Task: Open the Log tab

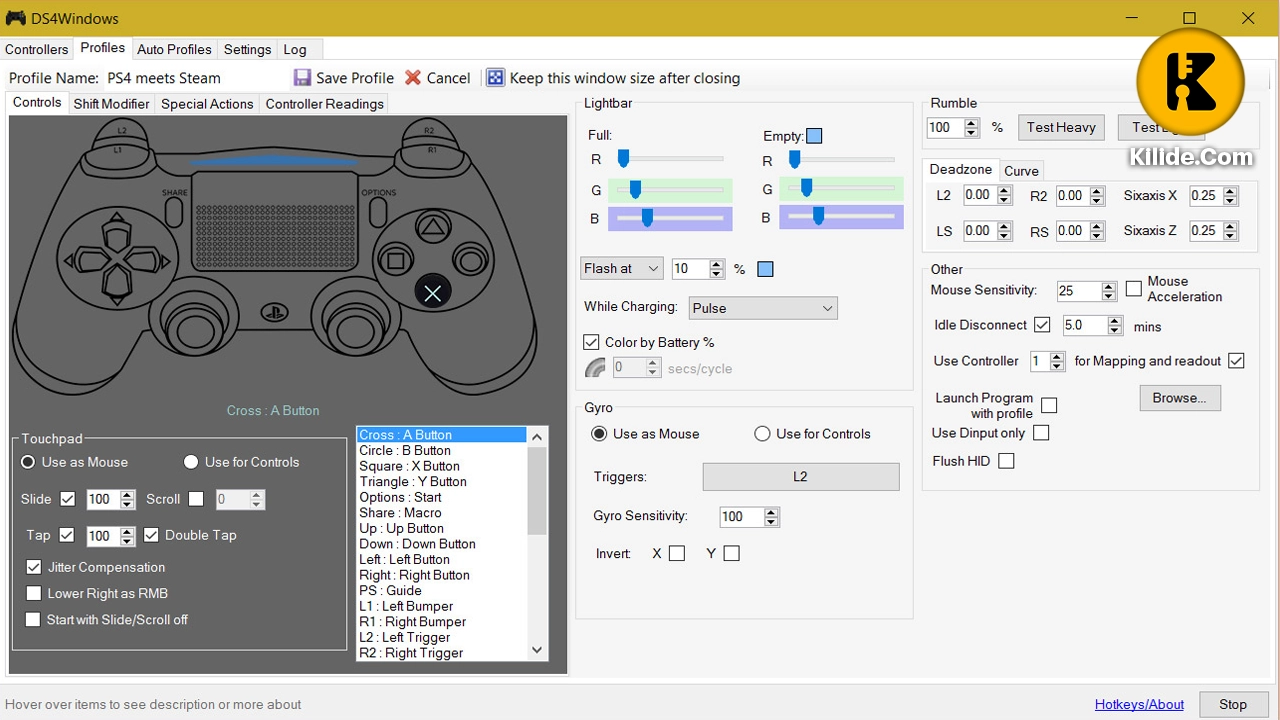Action: 295,49
